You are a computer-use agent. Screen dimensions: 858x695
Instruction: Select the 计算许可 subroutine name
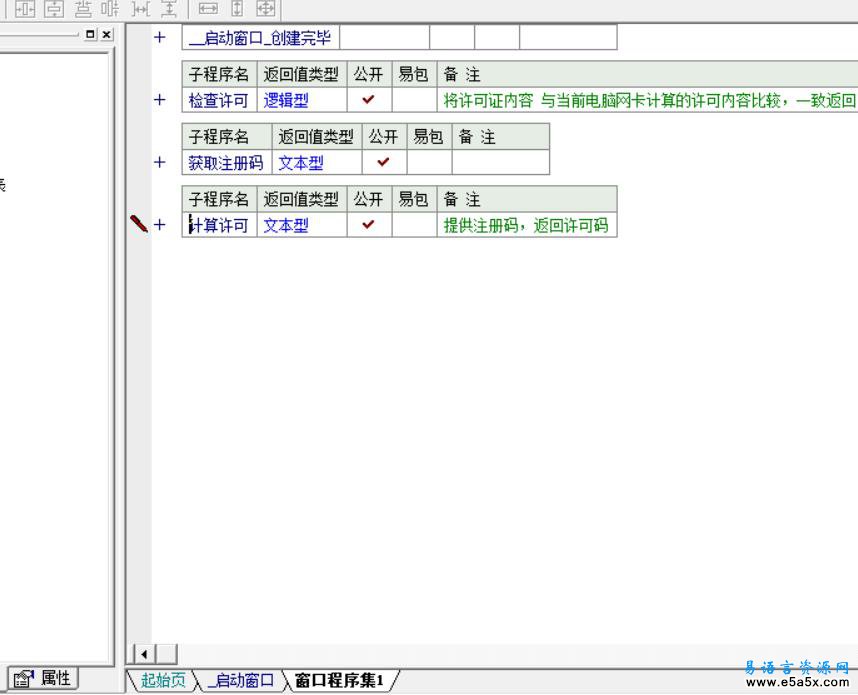click(x=219, y=224)
